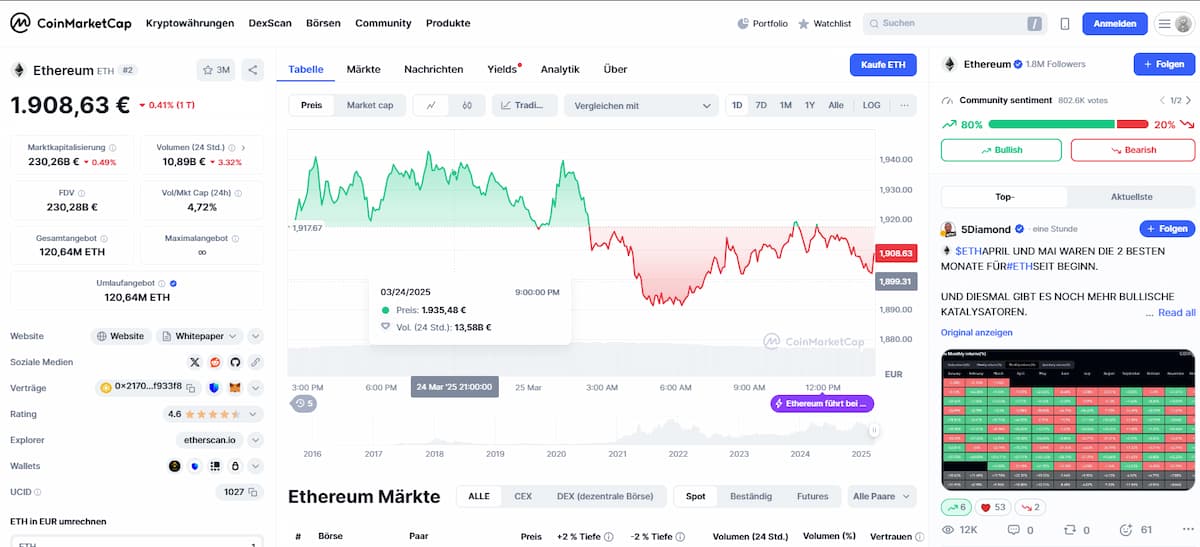This screenshot has width=1200, height=547.
Task: Expand the Explorer row chevron
Action: (255, 440)
